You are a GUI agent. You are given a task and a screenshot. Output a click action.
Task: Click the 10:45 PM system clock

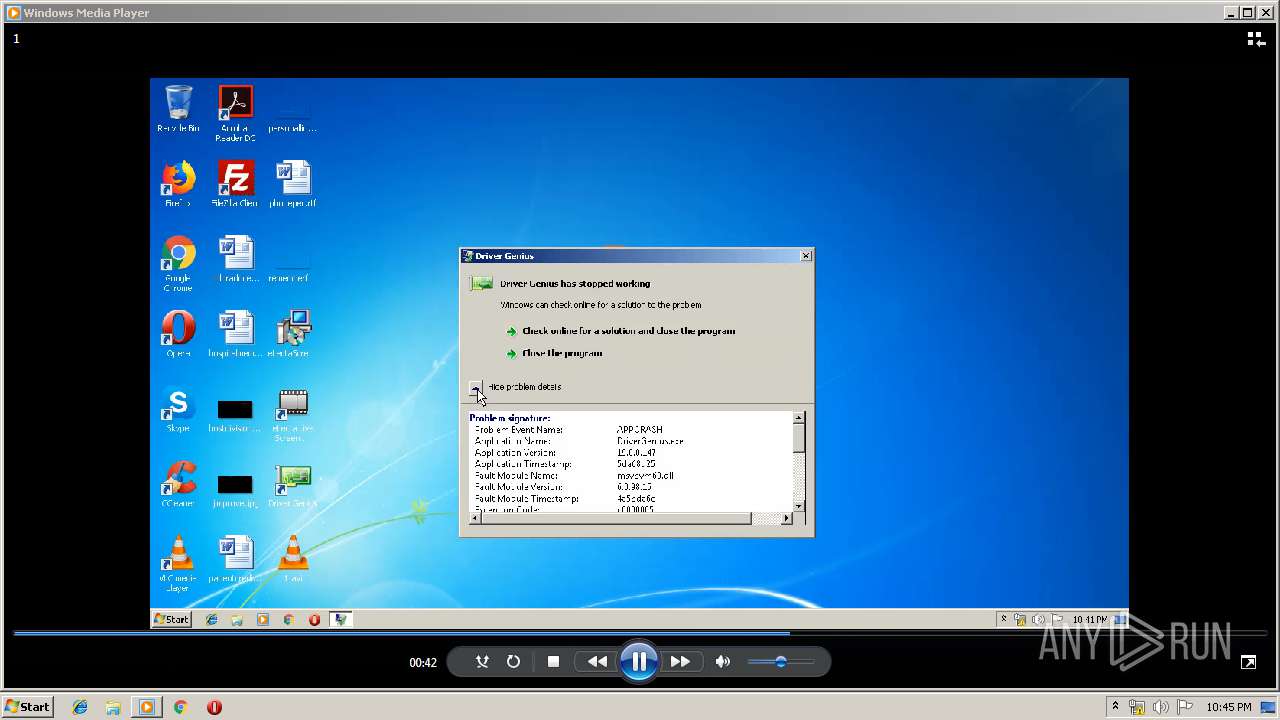tap(1228, 707)
